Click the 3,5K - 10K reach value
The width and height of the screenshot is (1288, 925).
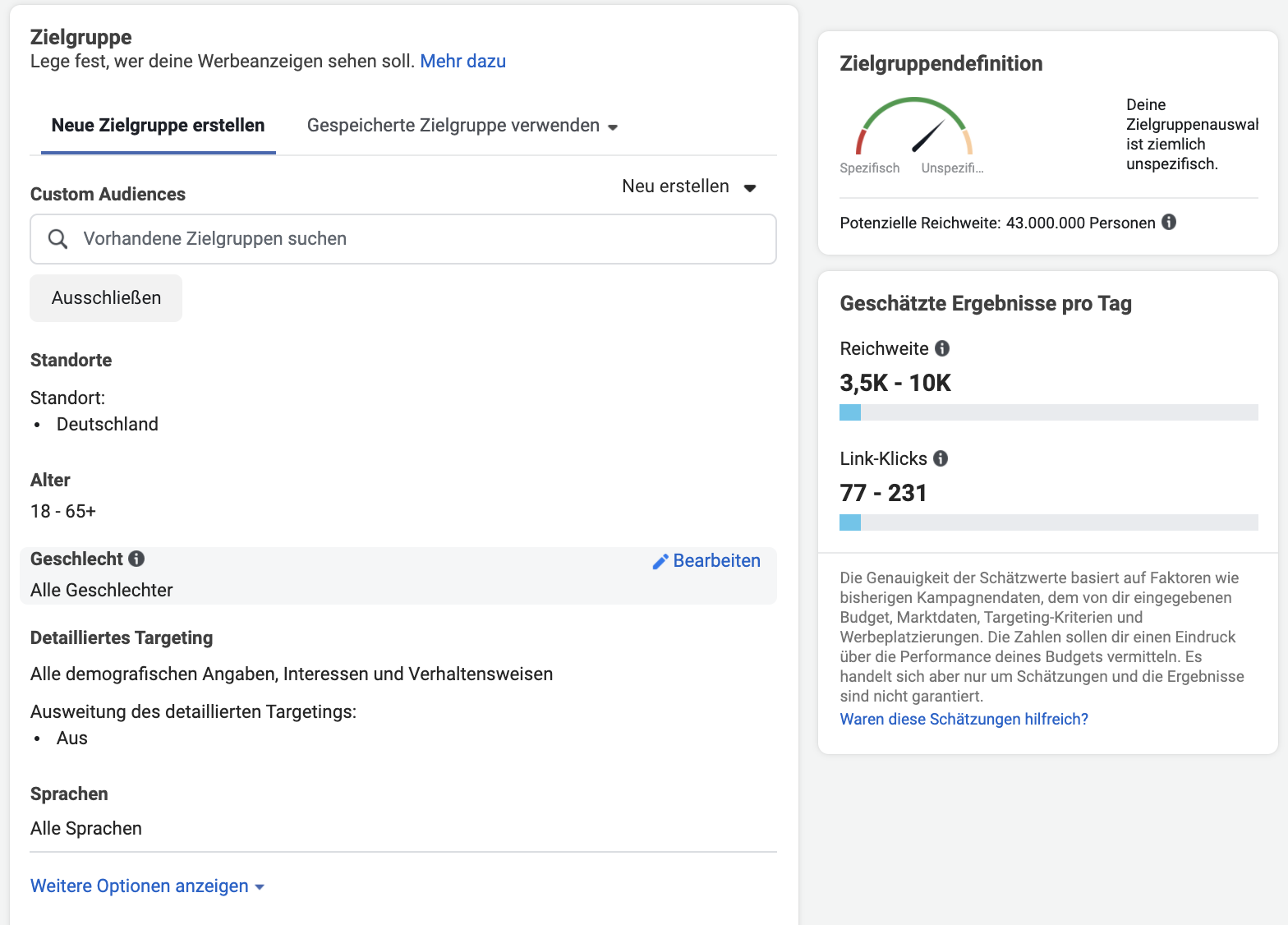pyautogui.click(x=895, y=383)
